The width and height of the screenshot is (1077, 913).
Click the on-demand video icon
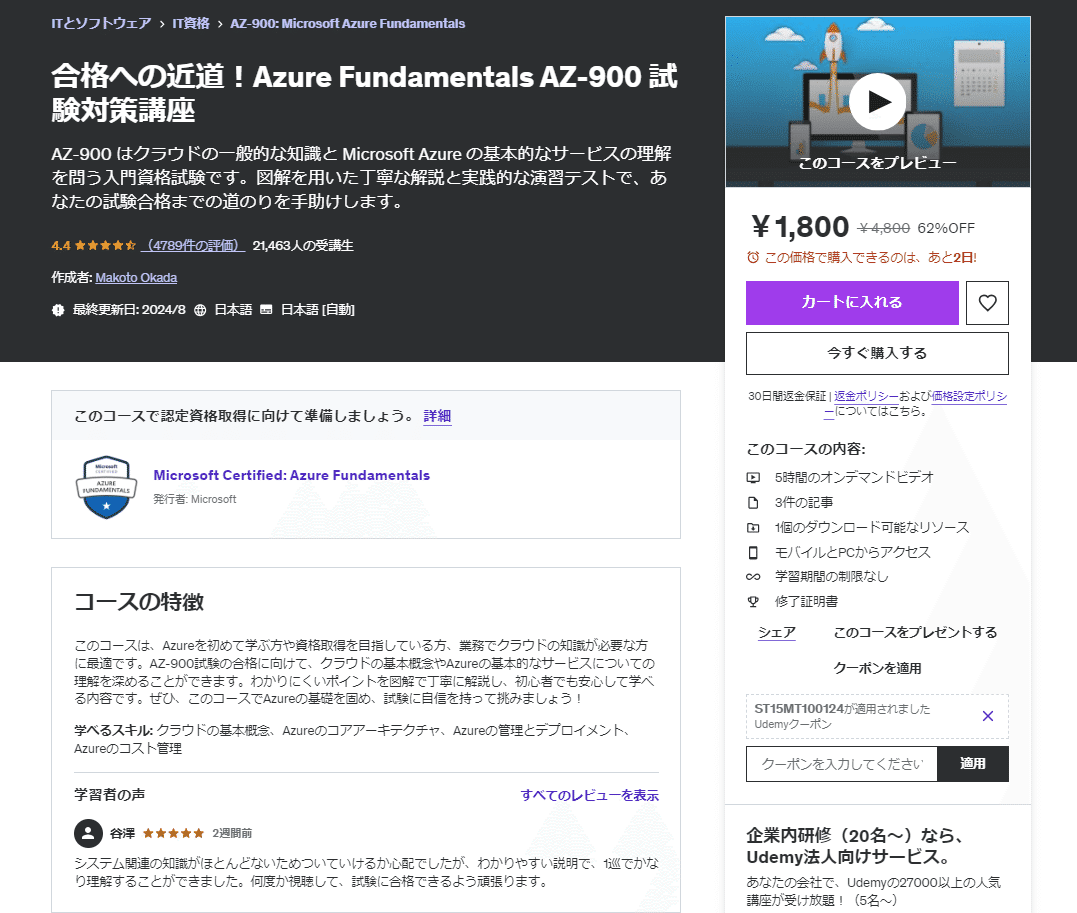coord(753,477)
